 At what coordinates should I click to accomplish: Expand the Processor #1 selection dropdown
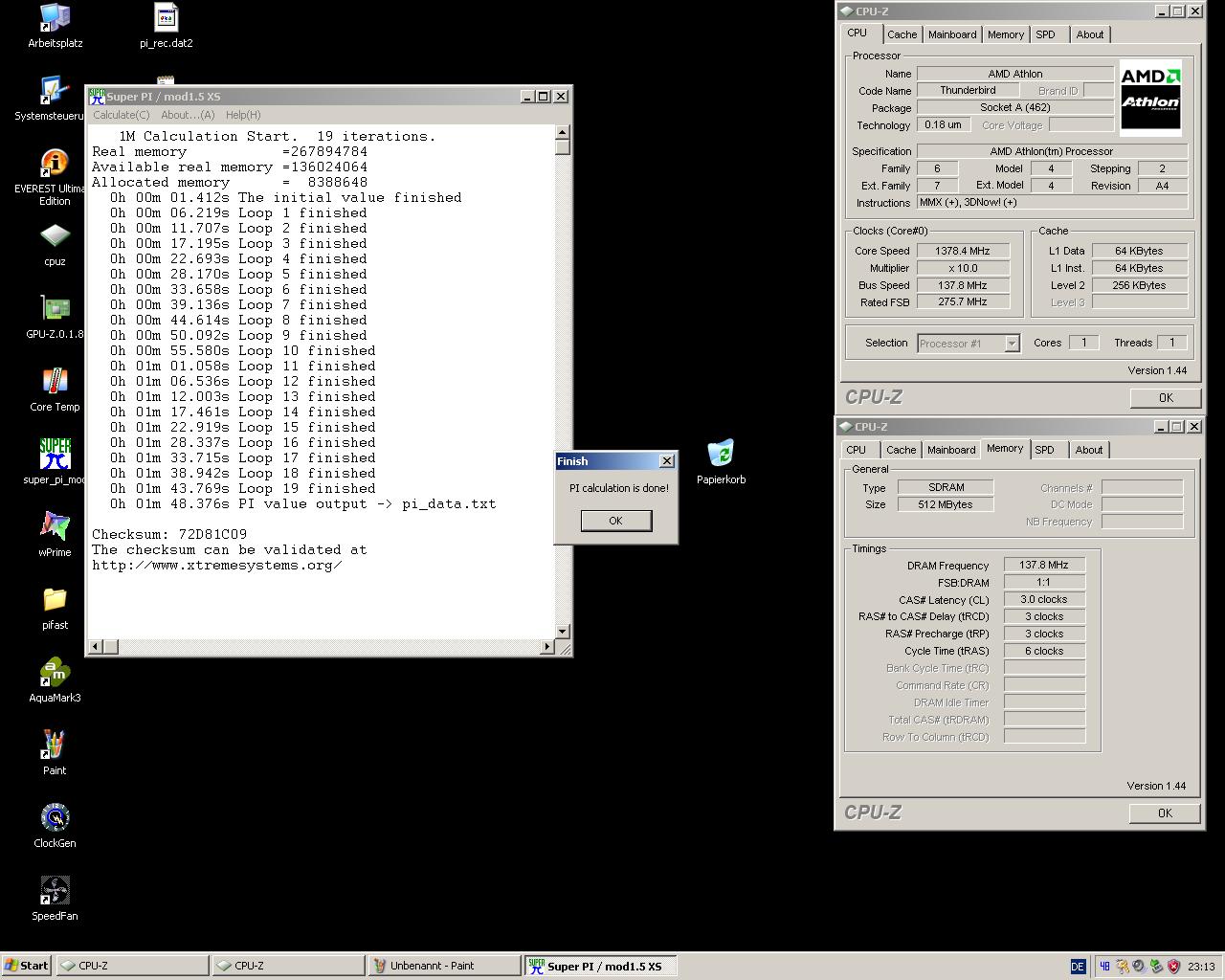point(1012,344)
